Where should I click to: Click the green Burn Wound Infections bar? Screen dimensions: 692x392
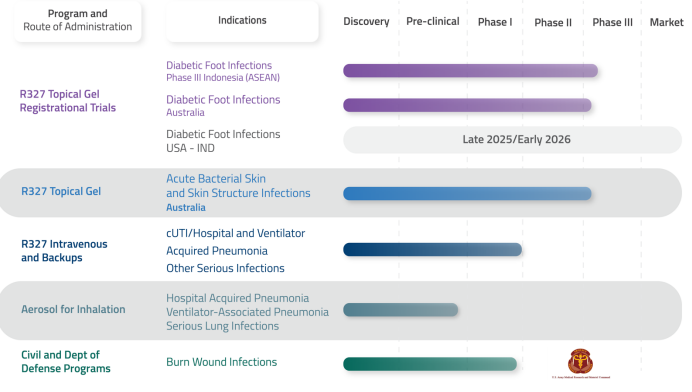[430, 364]
